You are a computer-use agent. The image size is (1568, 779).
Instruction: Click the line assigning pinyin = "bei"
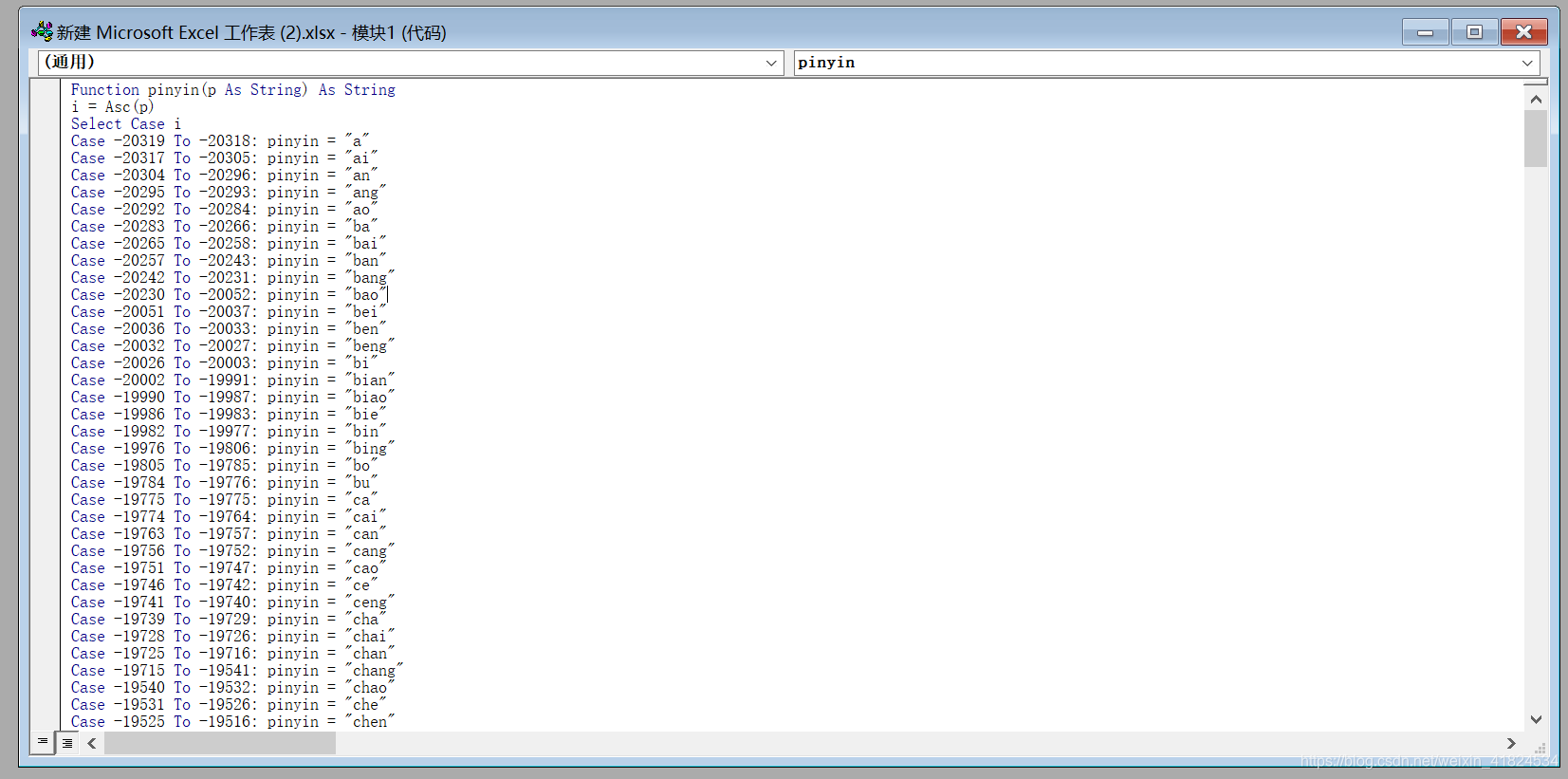click(229, 312)
